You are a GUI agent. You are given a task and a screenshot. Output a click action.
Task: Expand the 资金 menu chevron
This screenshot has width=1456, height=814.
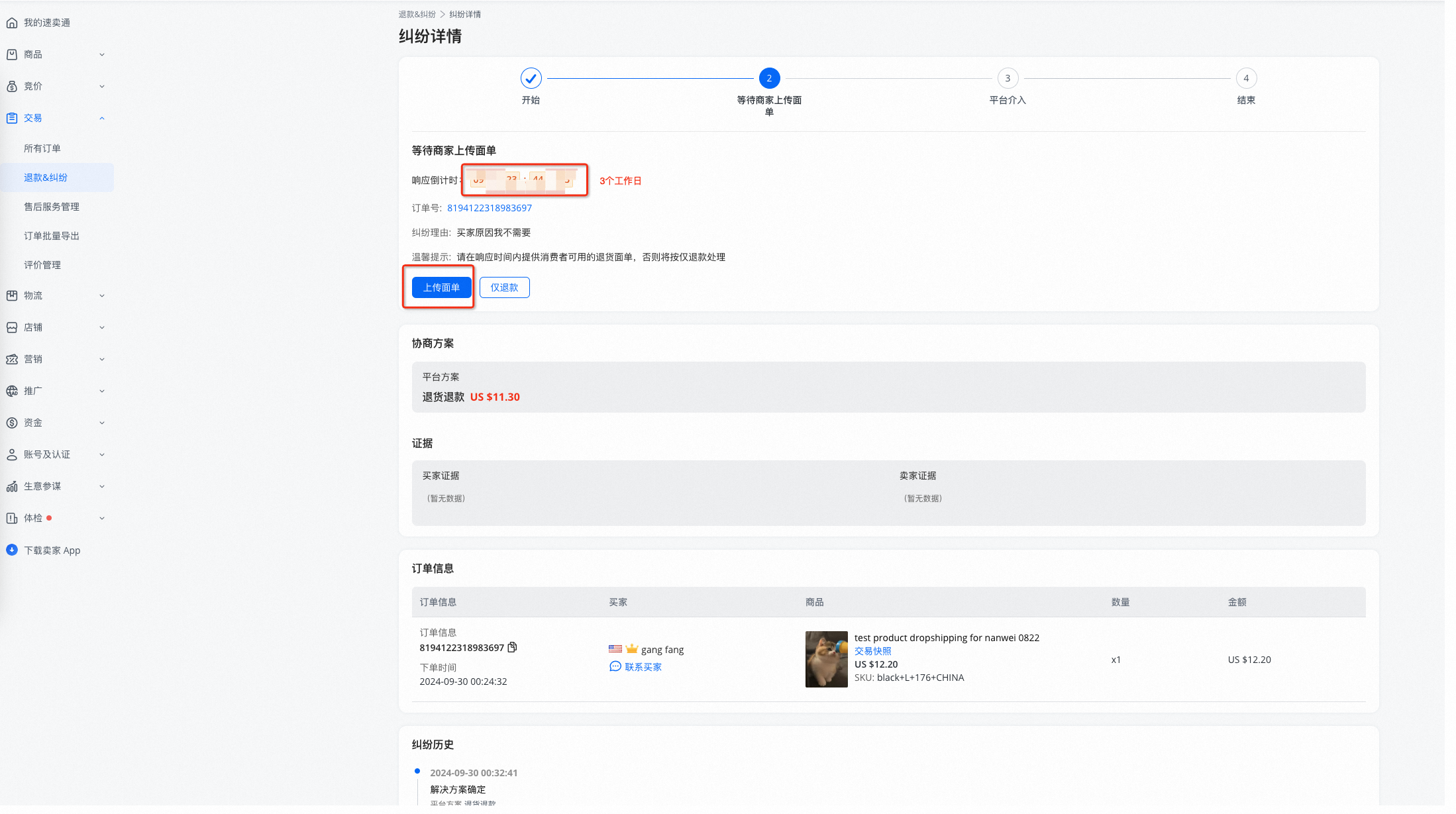pos(102,423)
